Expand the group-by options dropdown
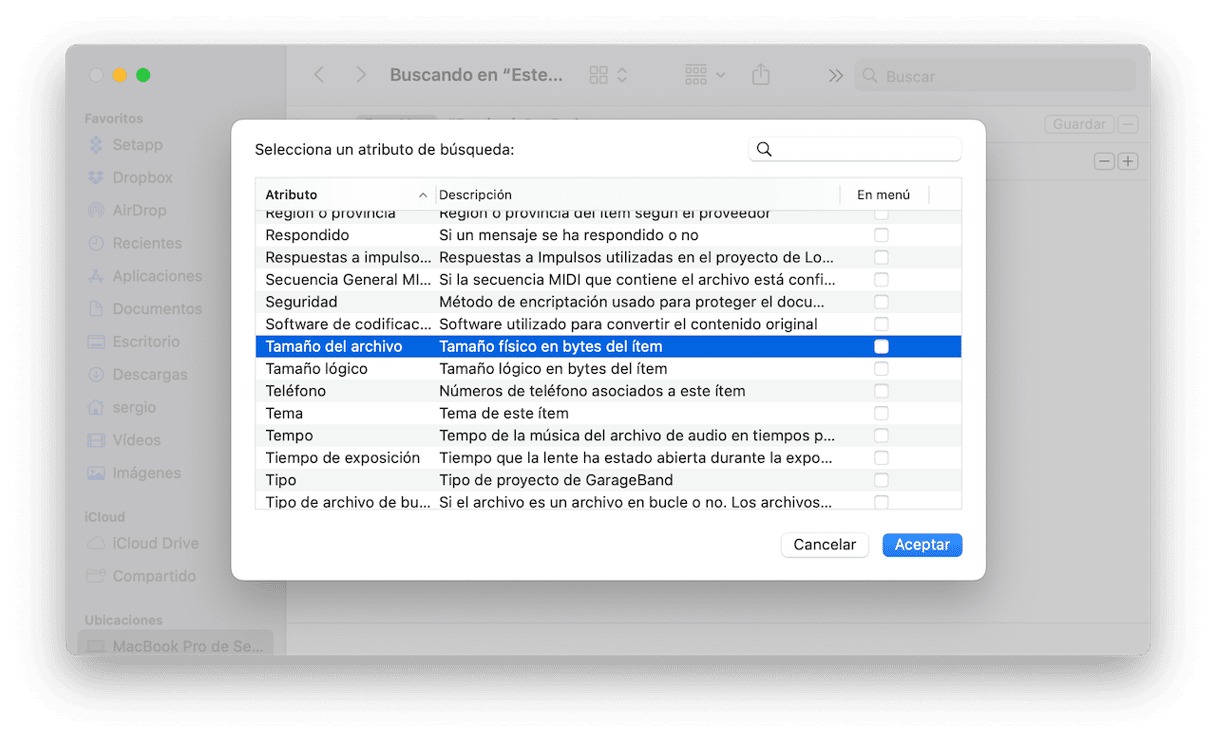Screen dimensions: 1216x742 705,75
